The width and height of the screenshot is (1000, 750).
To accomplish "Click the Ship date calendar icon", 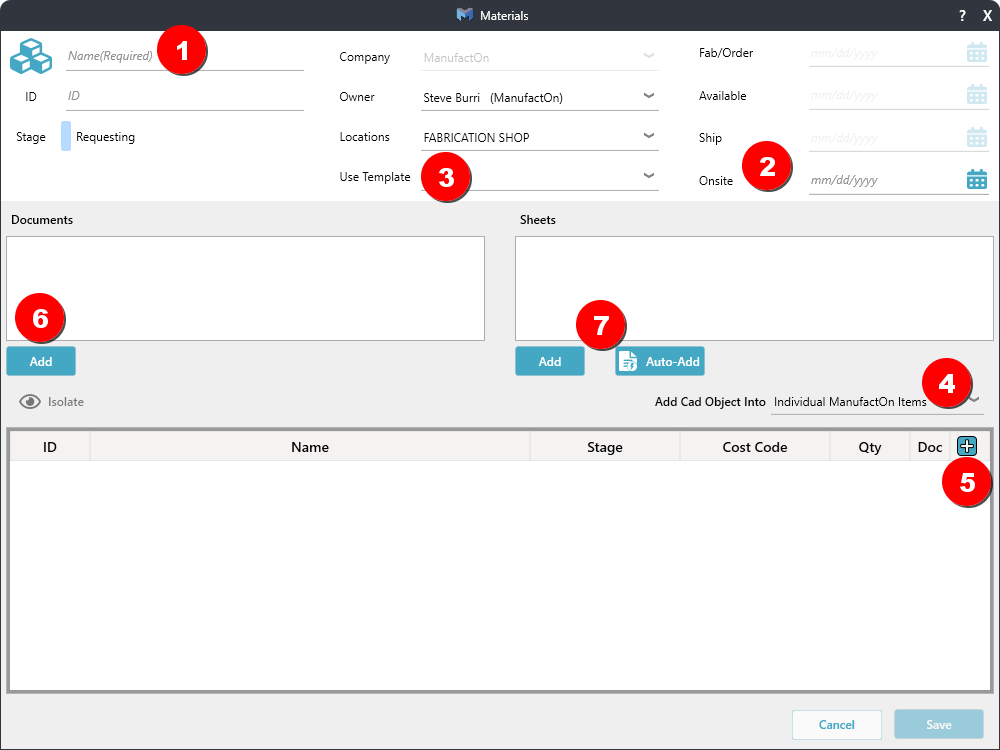I will tap(976, 137).
